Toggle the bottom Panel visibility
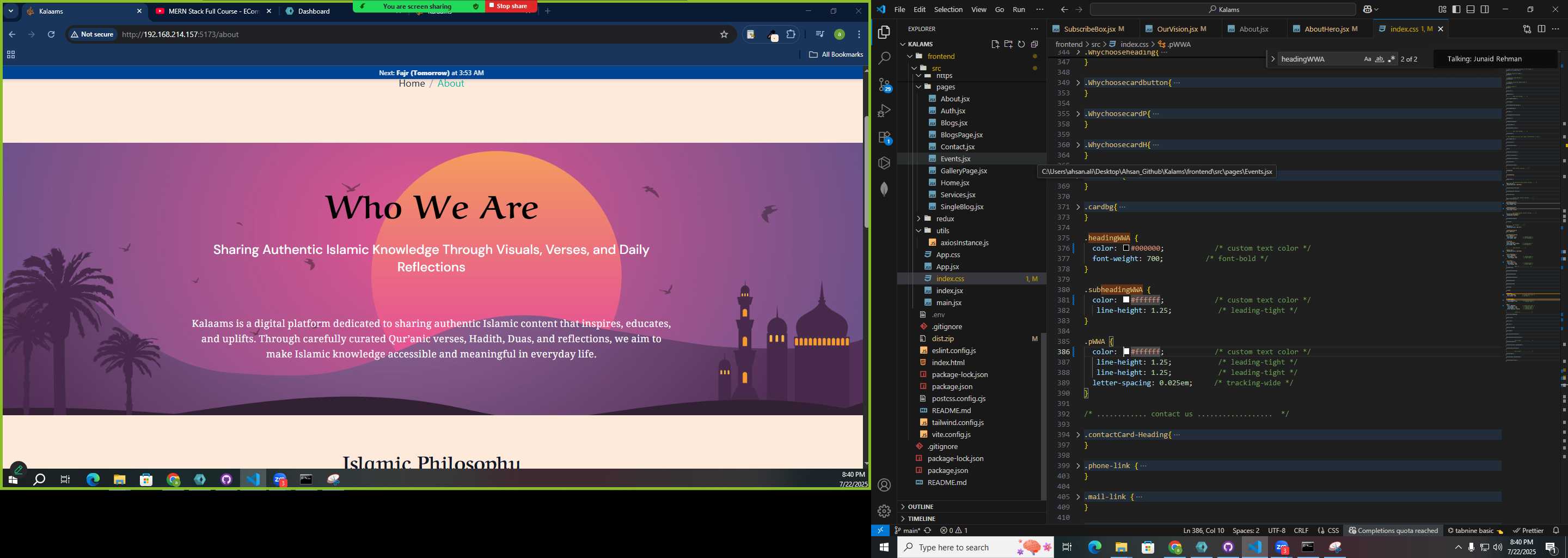The height and width of the screenshot is (558, 1568). [x=1470, y=9]
